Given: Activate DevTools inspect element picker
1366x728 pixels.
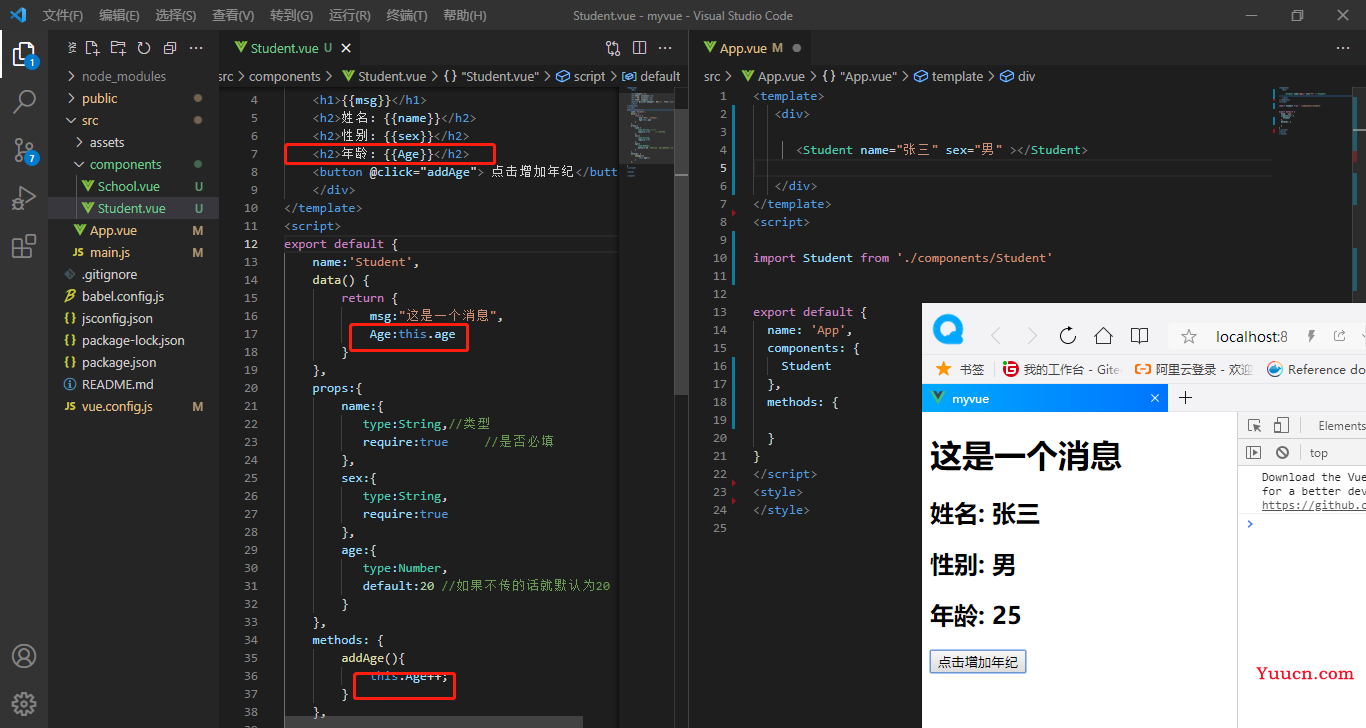Looking at the screenshot, I should pyautogui.click(x=1254, y=426).
